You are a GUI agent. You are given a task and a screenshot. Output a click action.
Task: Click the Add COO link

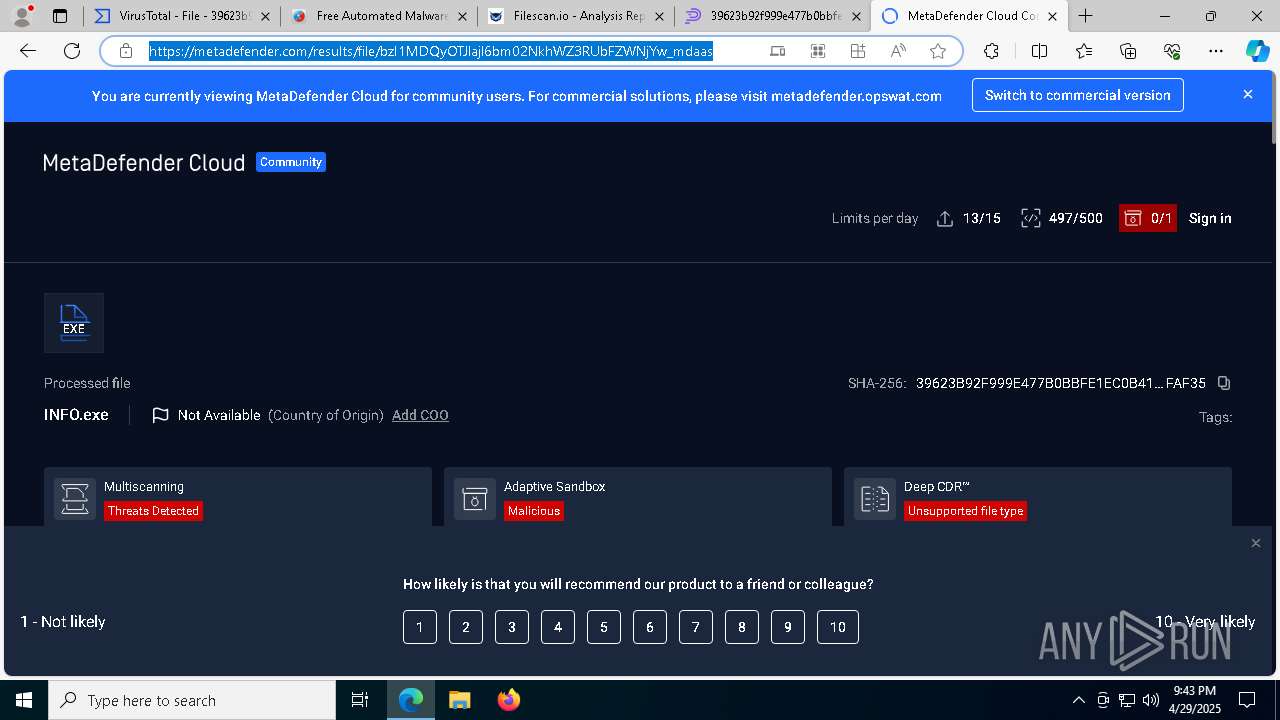[420, 415]
